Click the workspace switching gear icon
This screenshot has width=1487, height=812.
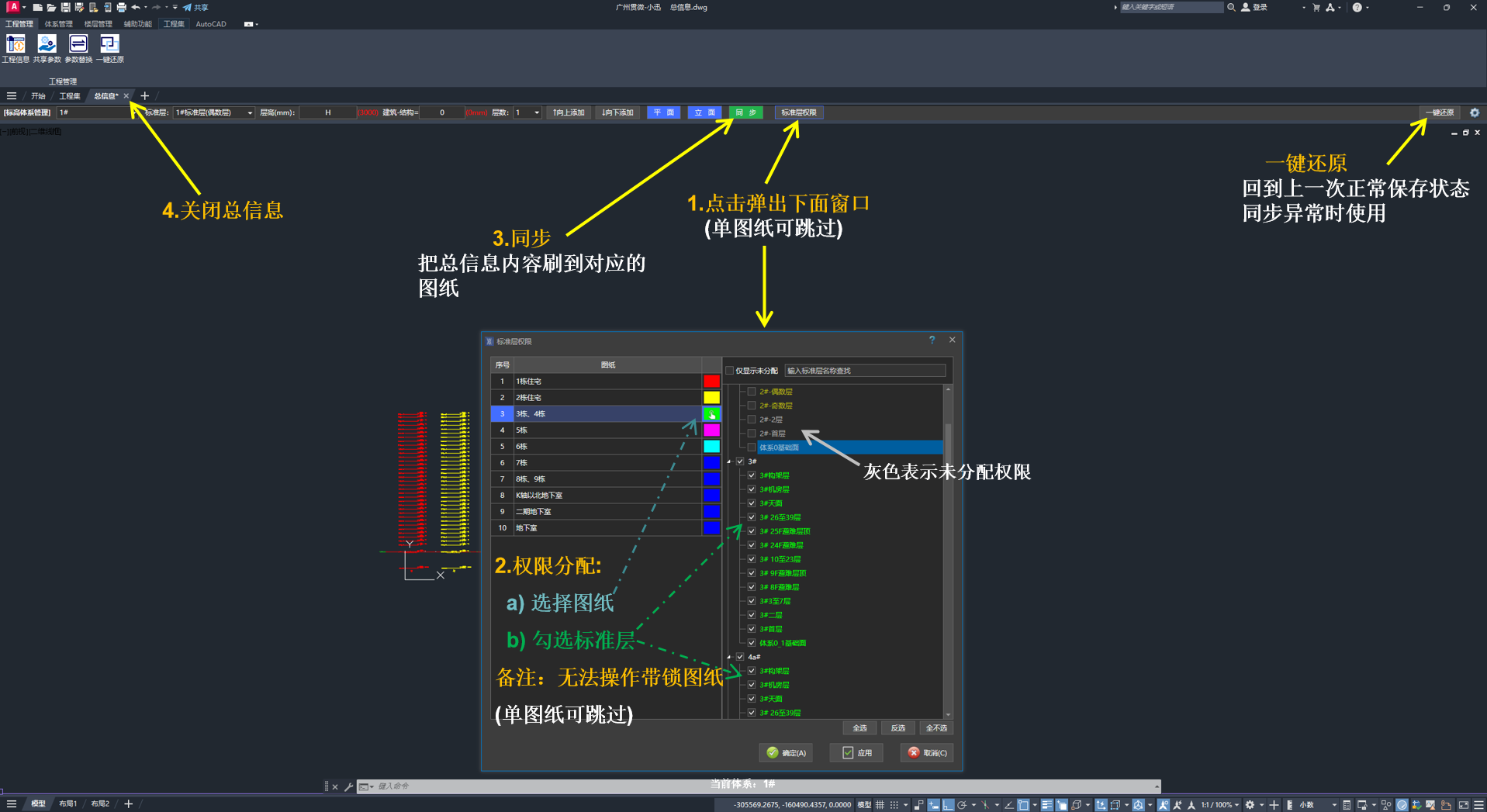[1250, 805]
